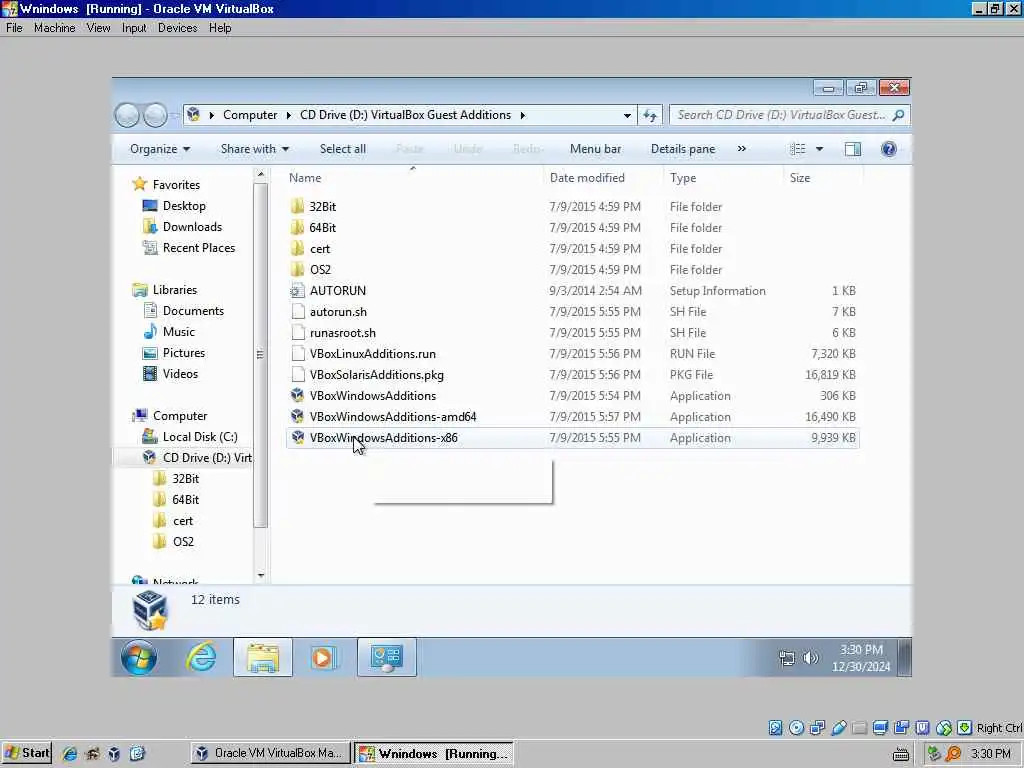Click Select all in the toolbar
Image resolution: width=1024 pixels, height=768 pixels.
pos(342,149)
